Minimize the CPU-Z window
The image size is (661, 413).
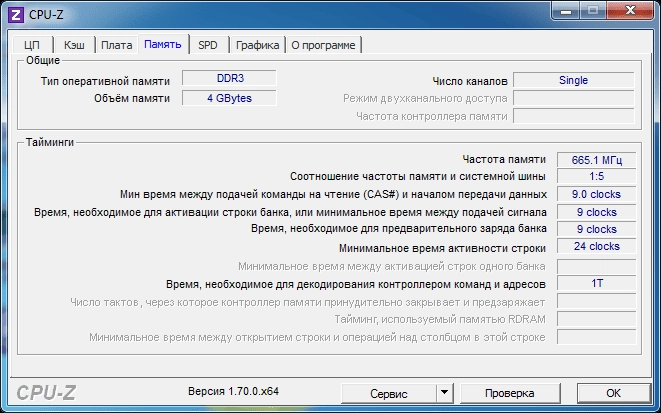click(x=566, y=11)
